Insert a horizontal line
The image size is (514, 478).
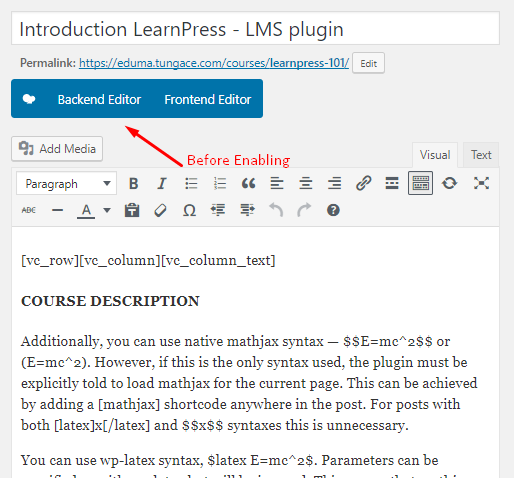pos(57,210)
